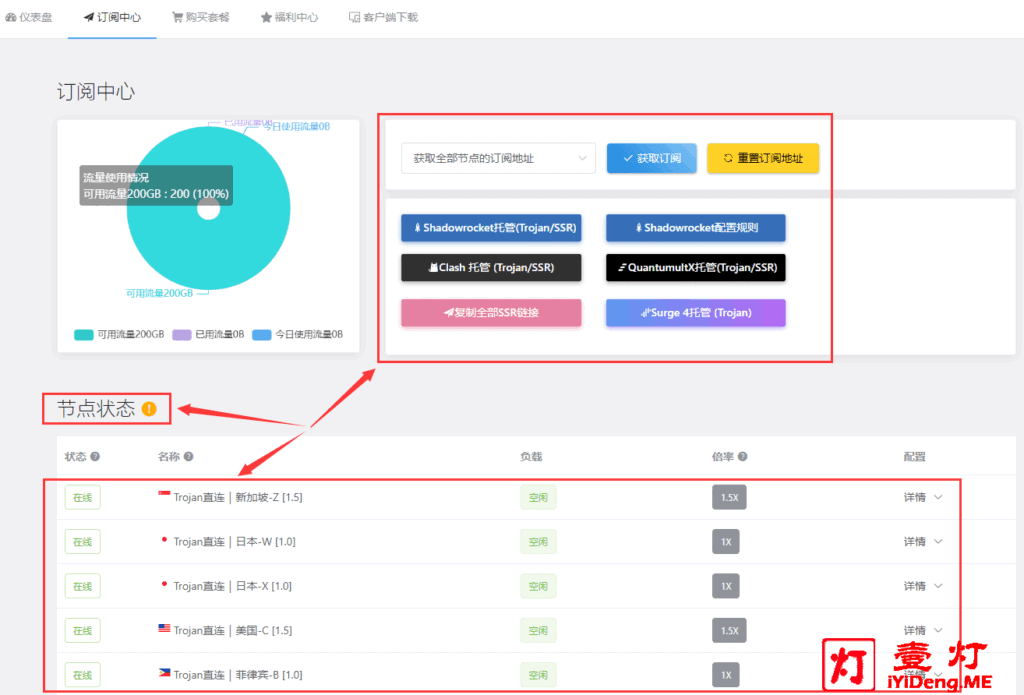
Task: Click the Clash 托管 (Trojan/SSR) button
Action: [x=491, y=268]
